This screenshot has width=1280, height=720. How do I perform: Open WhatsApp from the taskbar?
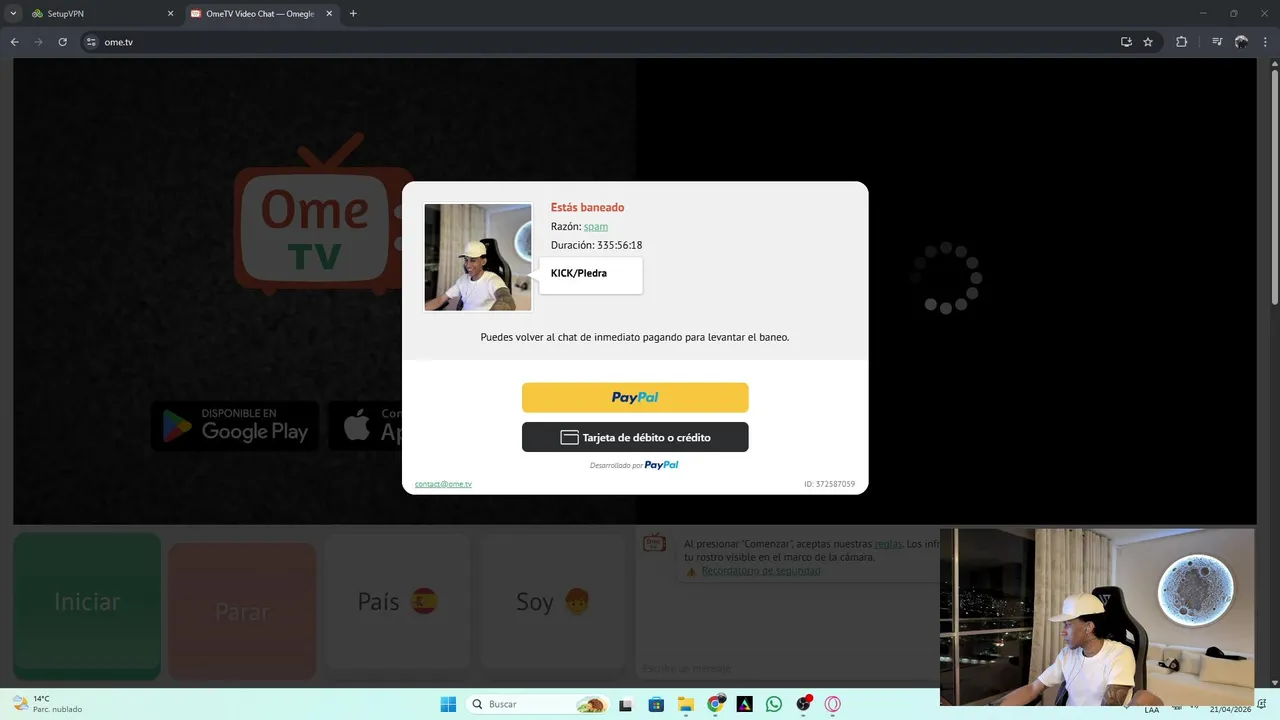pos(774,704)
